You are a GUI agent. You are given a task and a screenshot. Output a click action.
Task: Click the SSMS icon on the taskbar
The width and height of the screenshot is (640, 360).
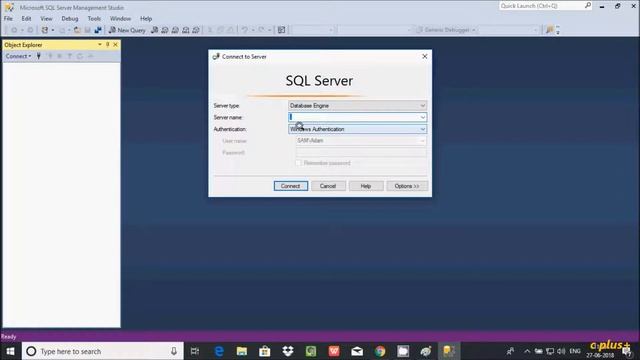coord(449,351)
